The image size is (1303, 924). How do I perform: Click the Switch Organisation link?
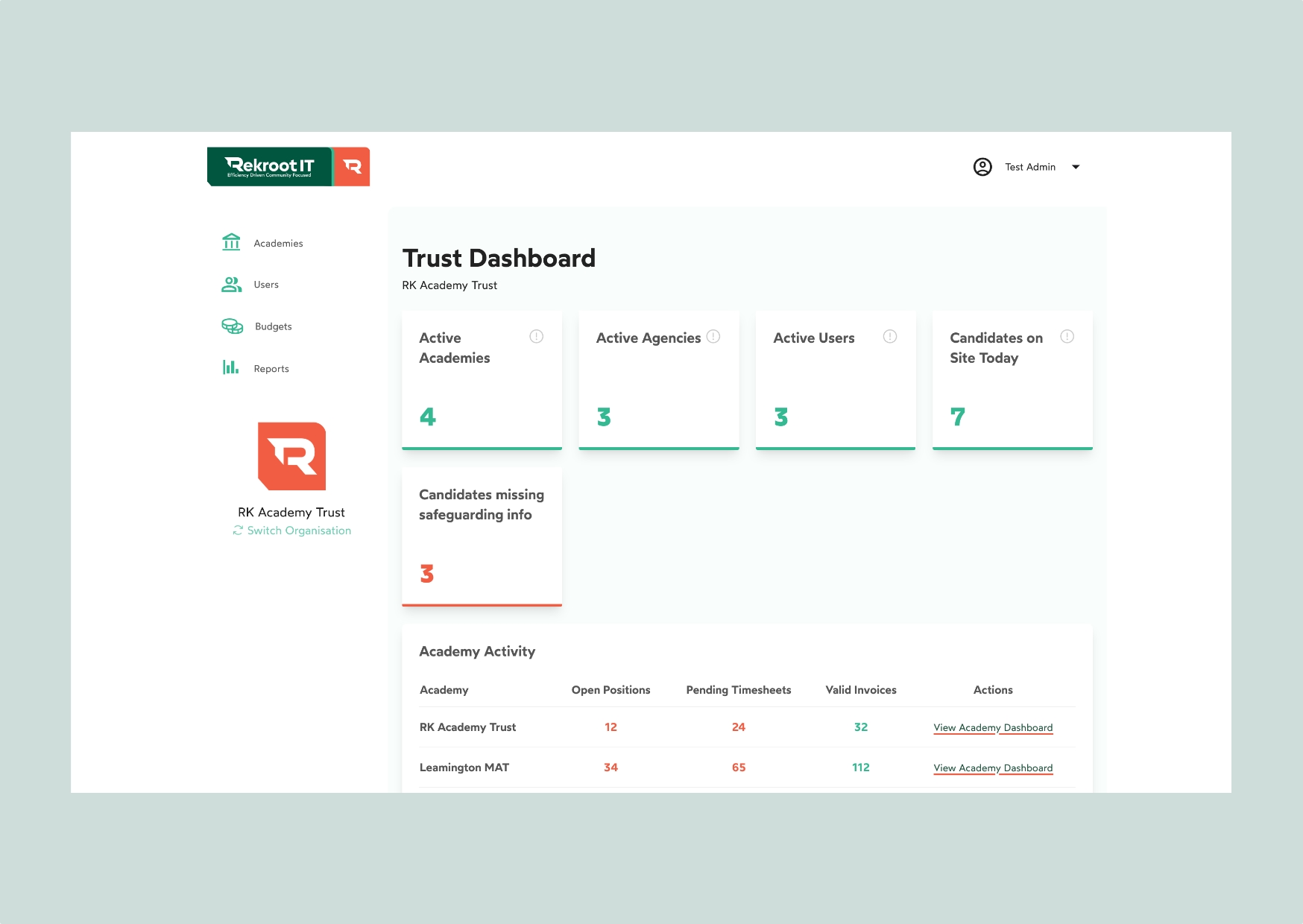(x=299, y=531)
